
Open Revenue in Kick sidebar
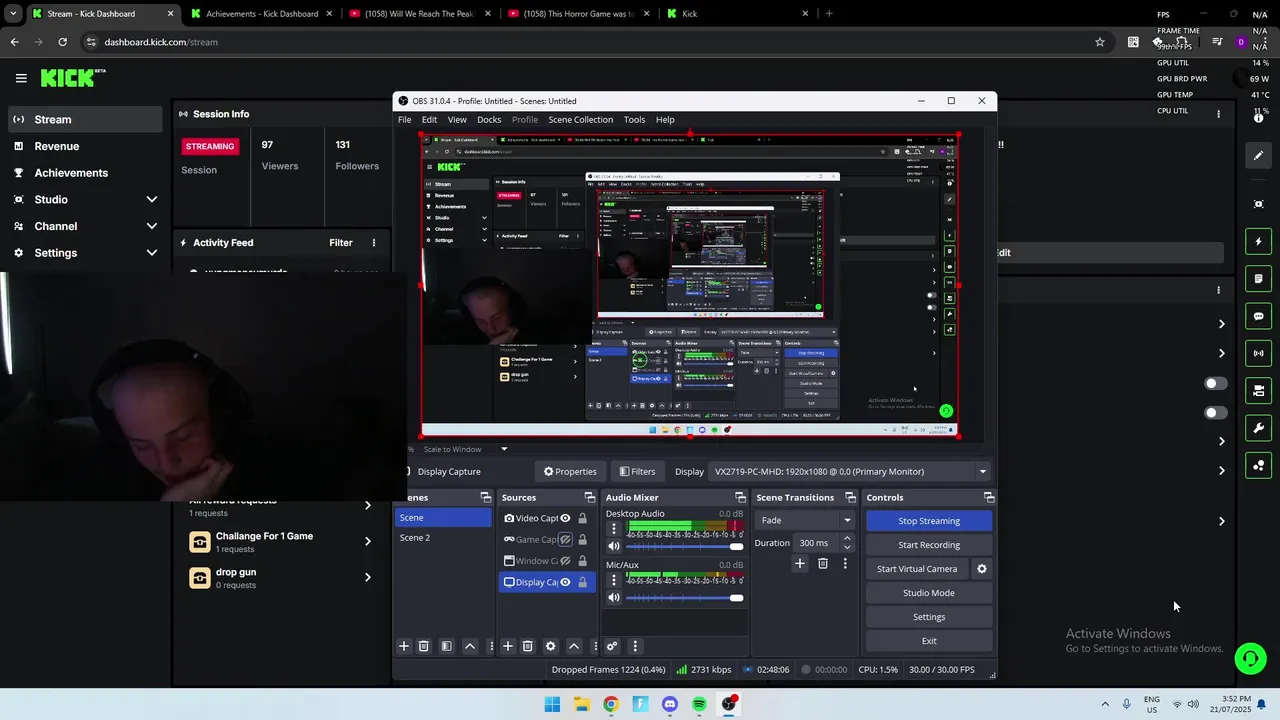point(83,146)
